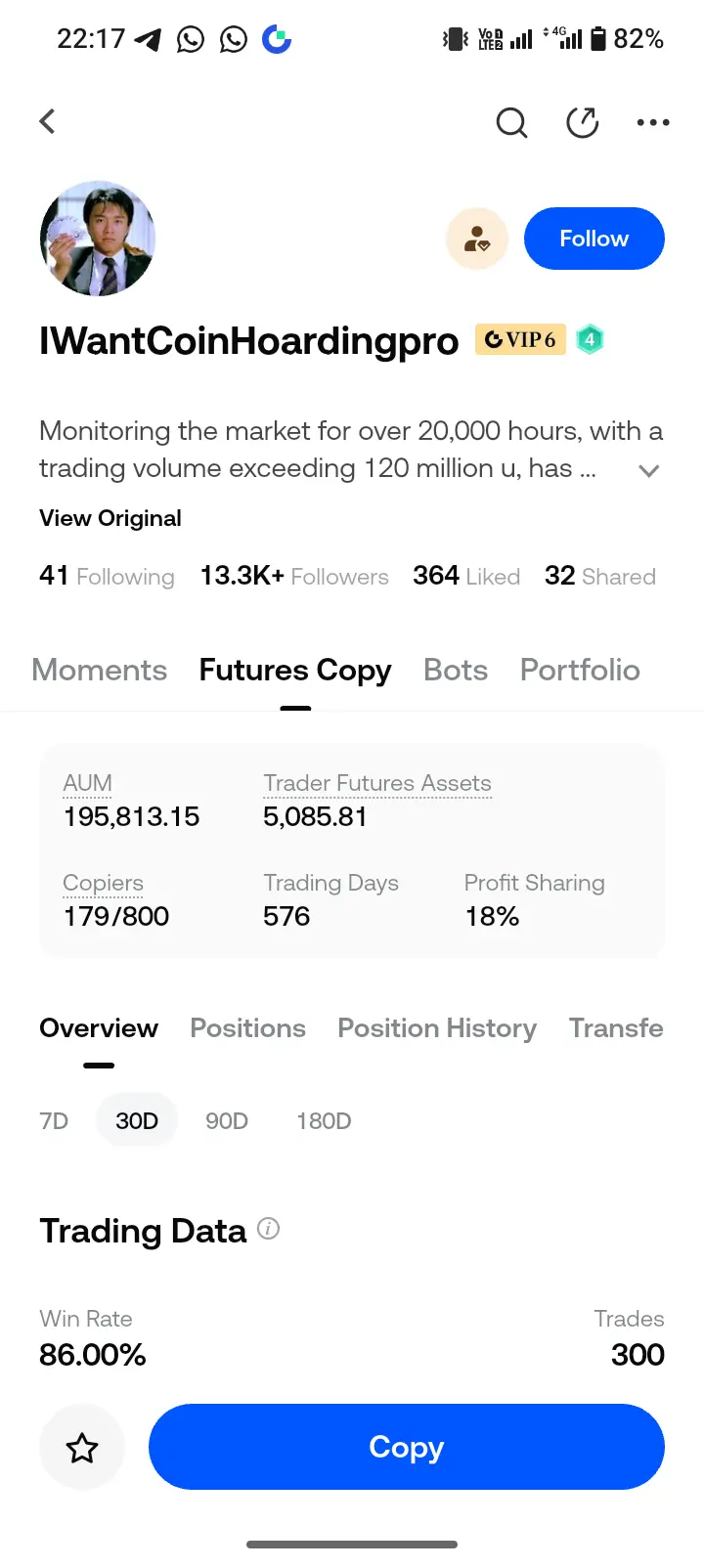
Task: Open the three-dot more options menu
Action: click(652, 123)
